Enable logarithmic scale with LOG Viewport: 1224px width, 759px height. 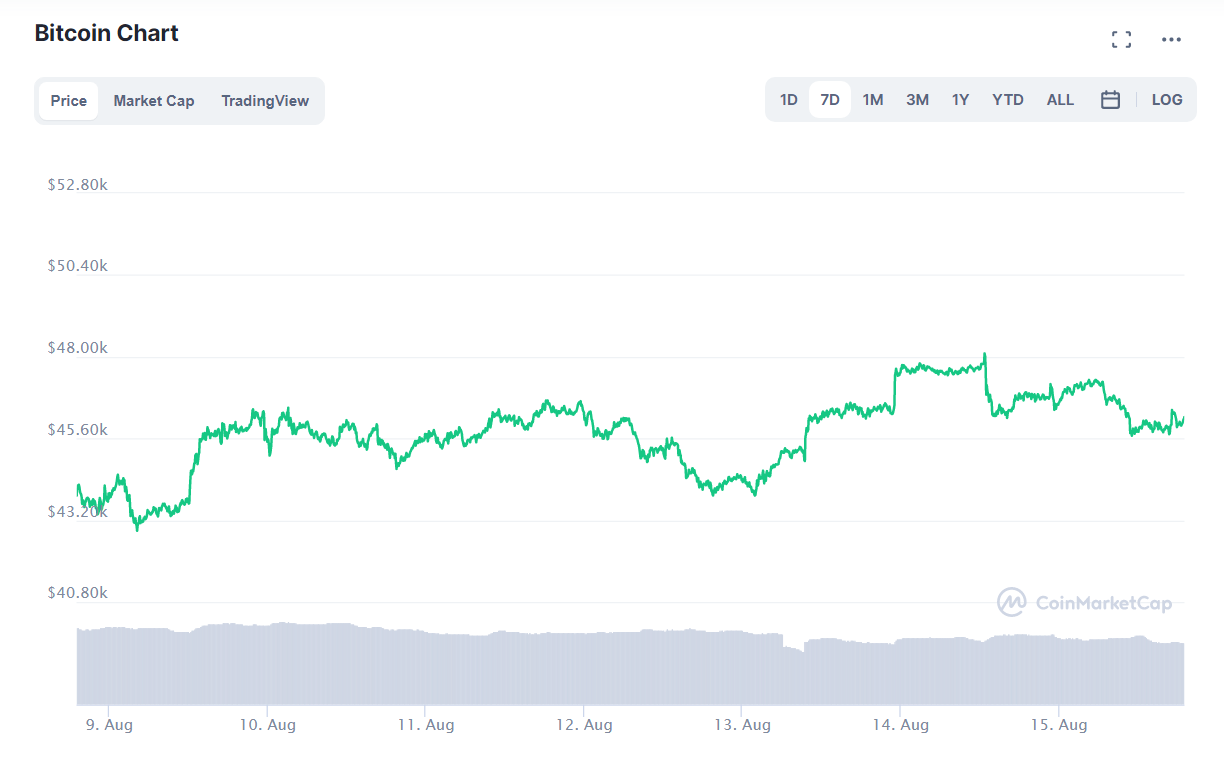click(x=1166, y=99)
